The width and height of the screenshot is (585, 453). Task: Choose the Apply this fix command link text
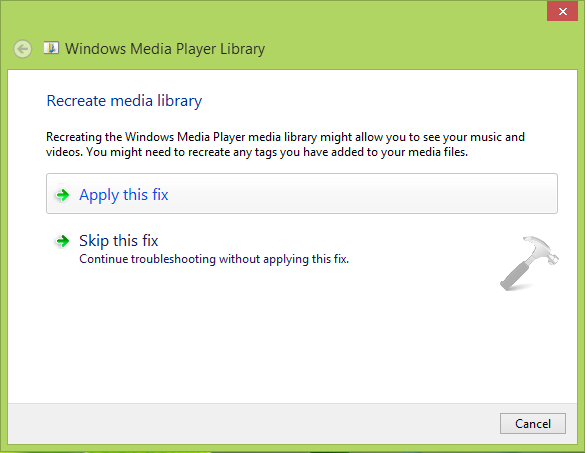coord(123,195)
